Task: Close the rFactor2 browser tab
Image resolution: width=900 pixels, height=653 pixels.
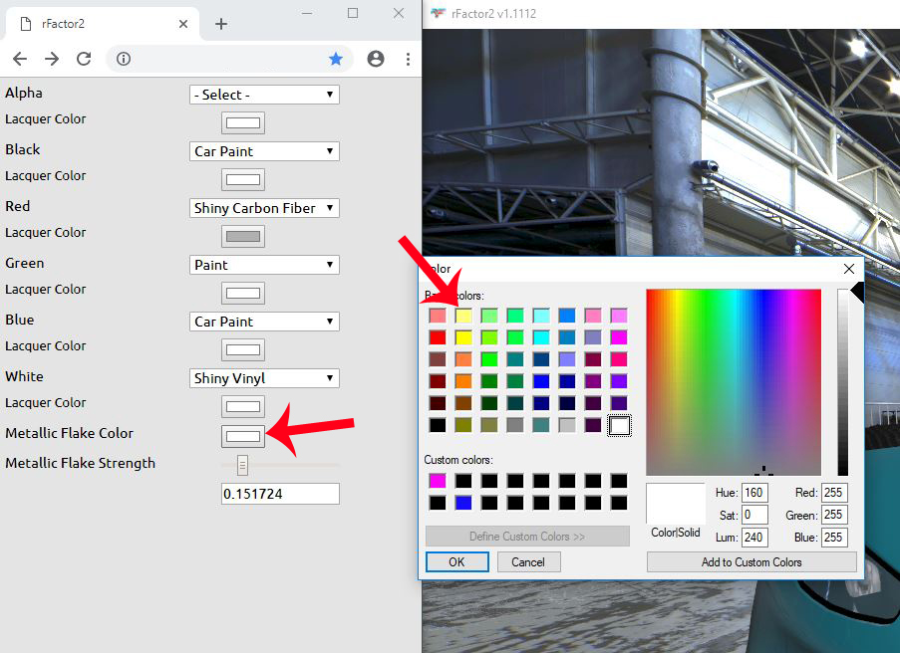Action: pos(183,24)
